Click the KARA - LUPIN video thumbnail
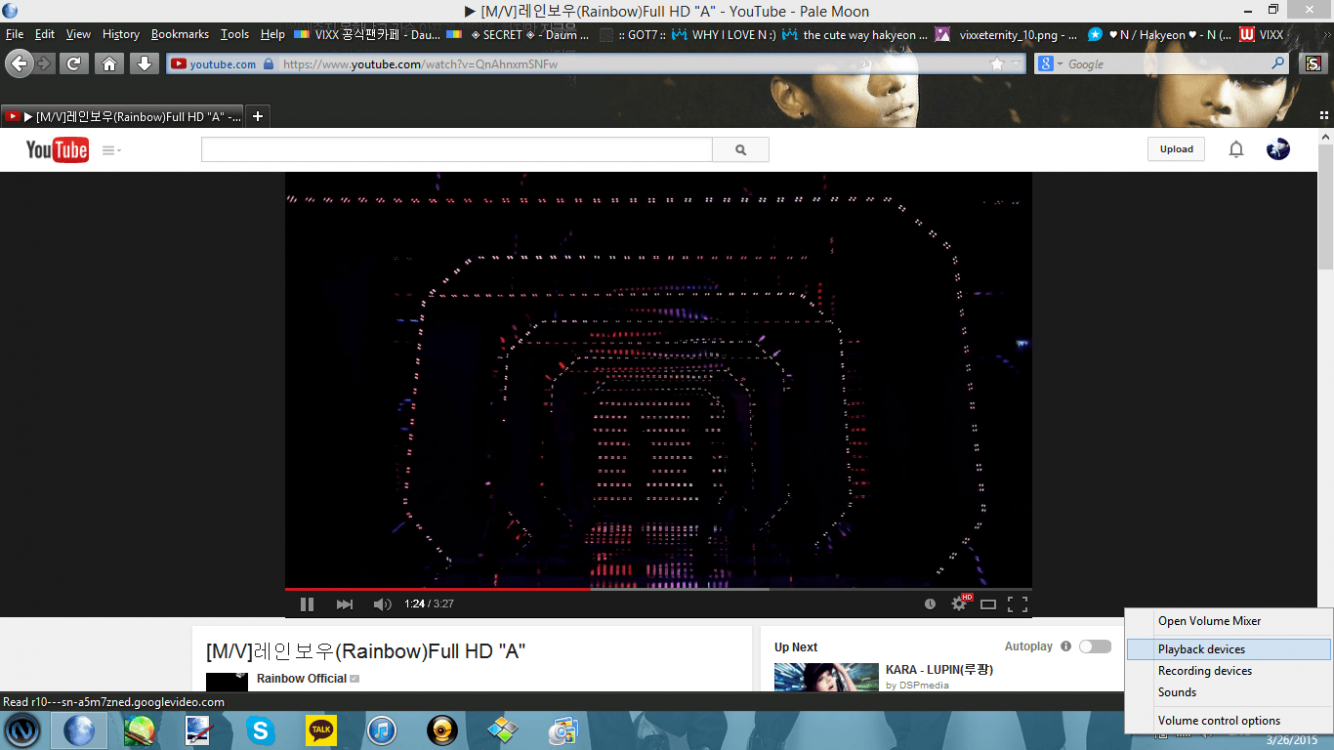Image resolution: width=1334 pixels, height=750 pixels. 826,678
